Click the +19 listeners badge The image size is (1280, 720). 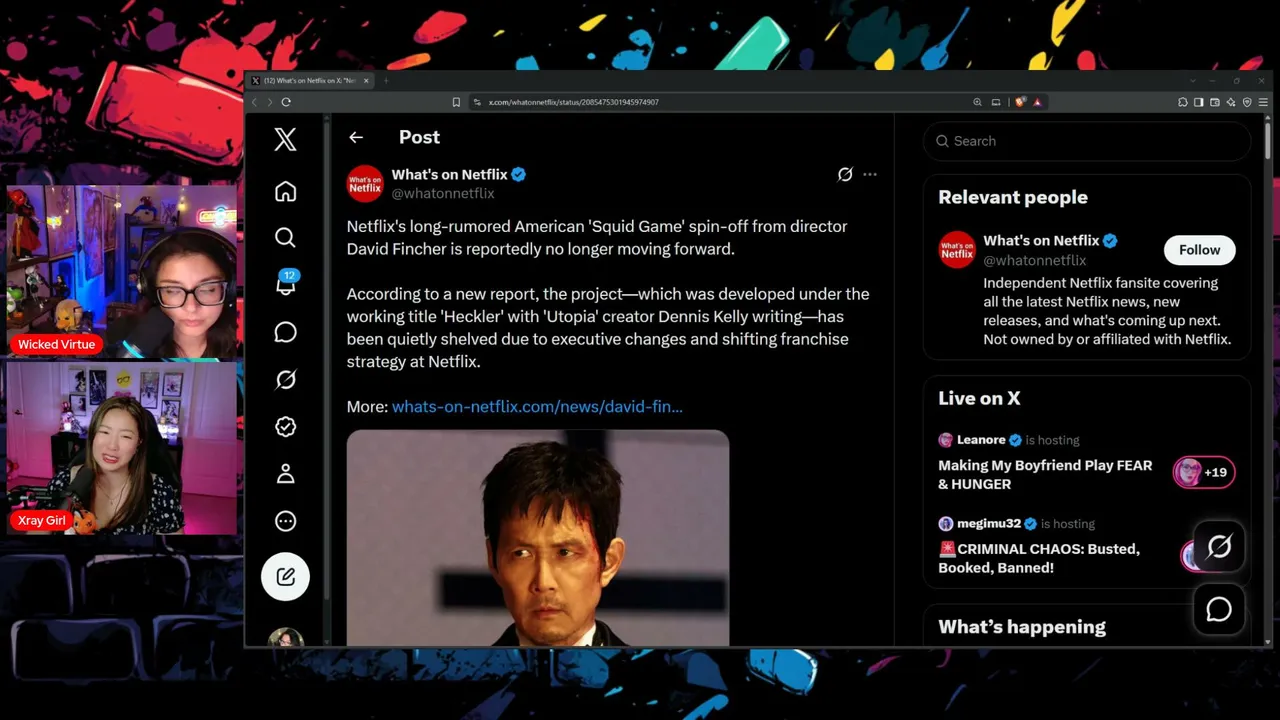click(x=1204, y=472)
